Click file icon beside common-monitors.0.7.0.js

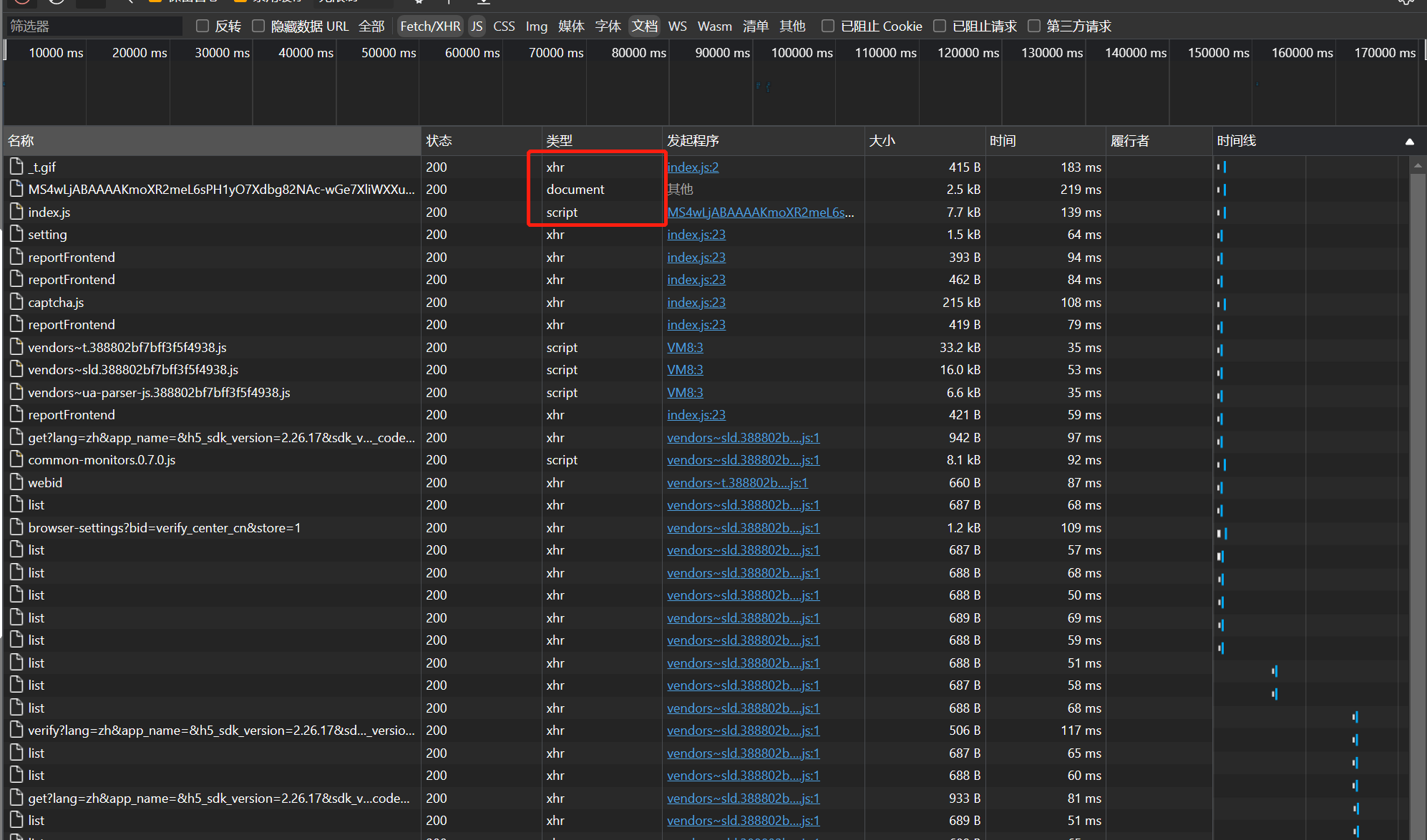(x=16, y=459)
